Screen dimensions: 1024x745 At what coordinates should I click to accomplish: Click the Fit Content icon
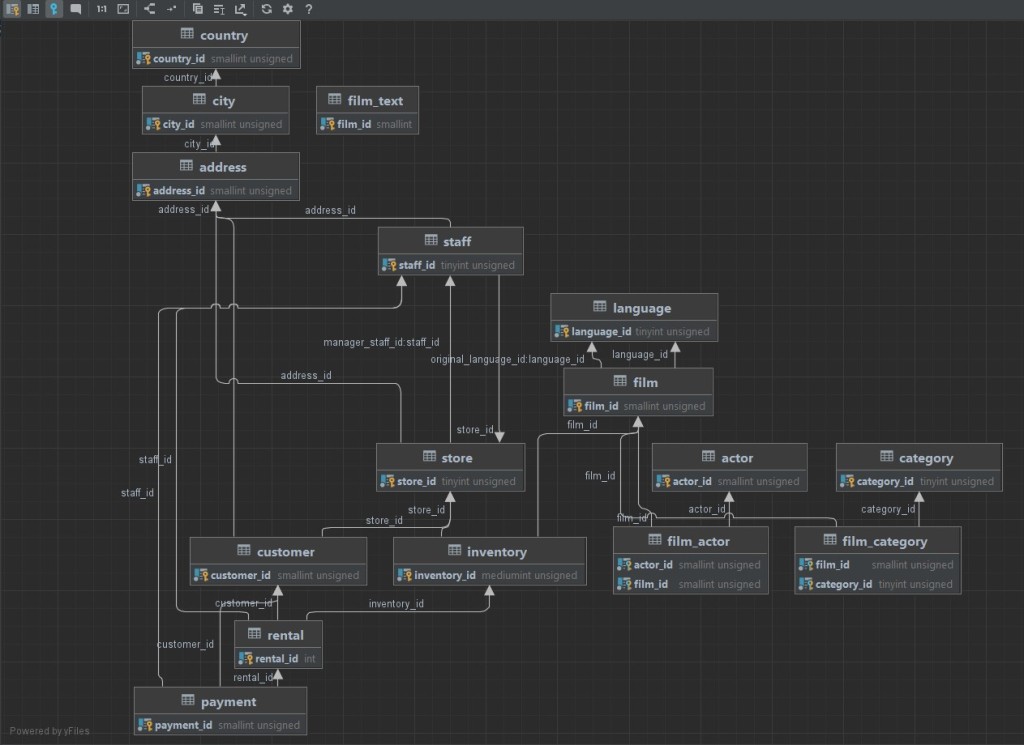click(x=123, y=9)
